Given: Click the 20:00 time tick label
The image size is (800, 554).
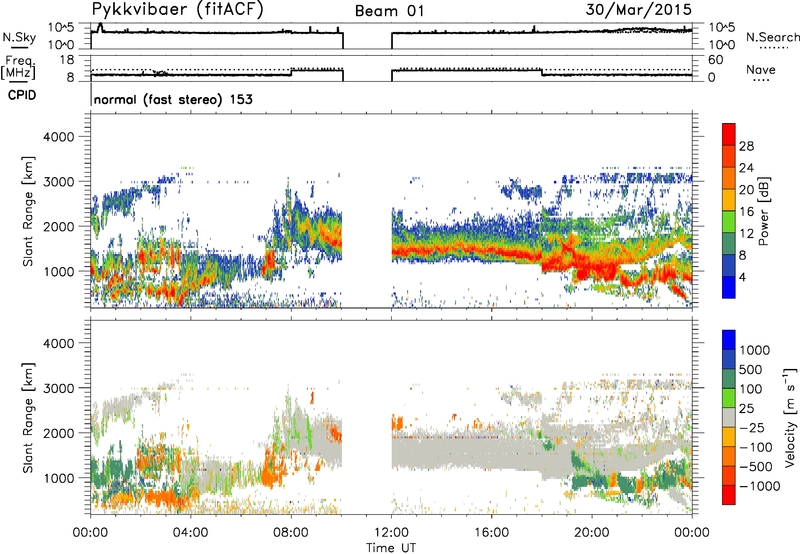Looking at the screenshot, I should [592, 533].
